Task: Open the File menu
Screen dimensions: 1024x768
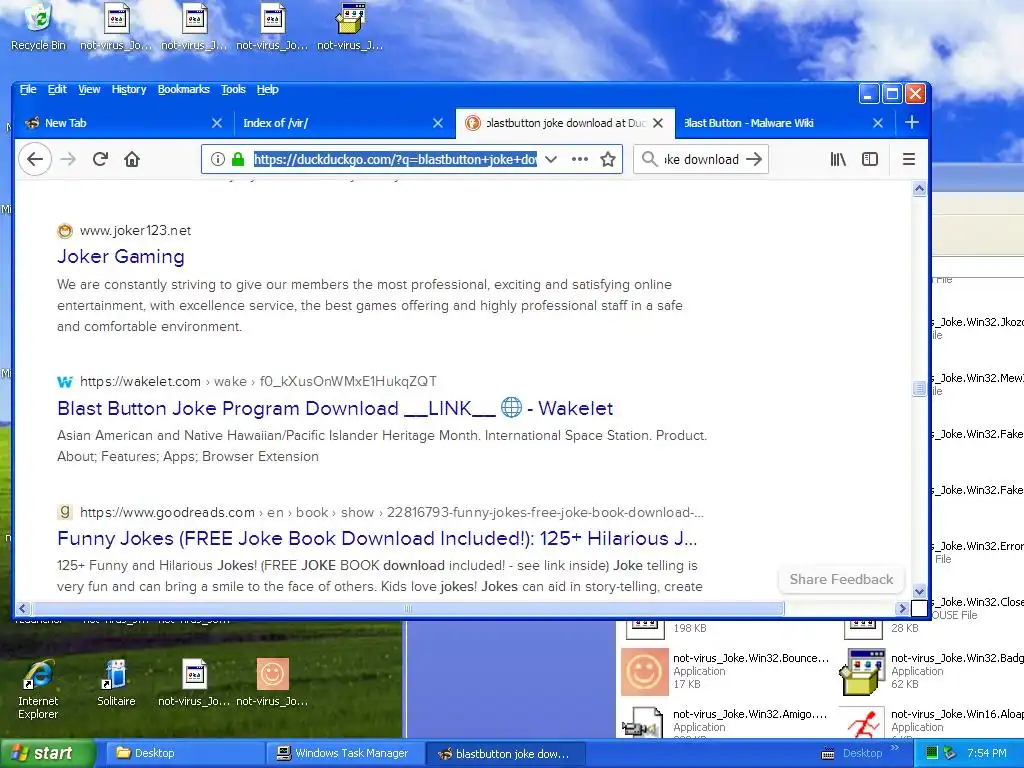Action: coord(28,89)
